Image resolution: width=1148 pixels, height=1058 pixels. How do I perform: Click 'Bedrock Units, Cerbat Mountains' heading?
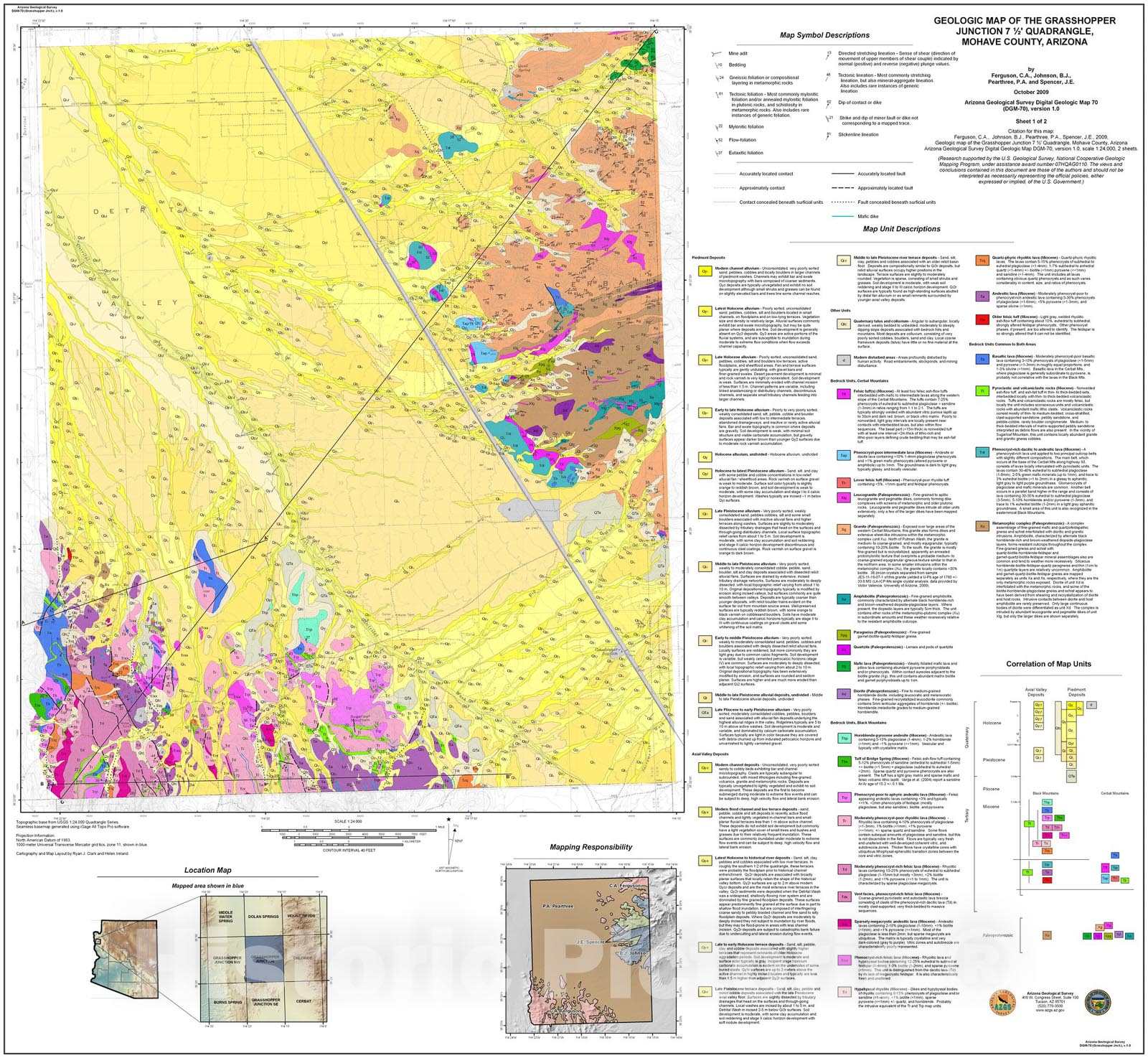click(859, 381)
